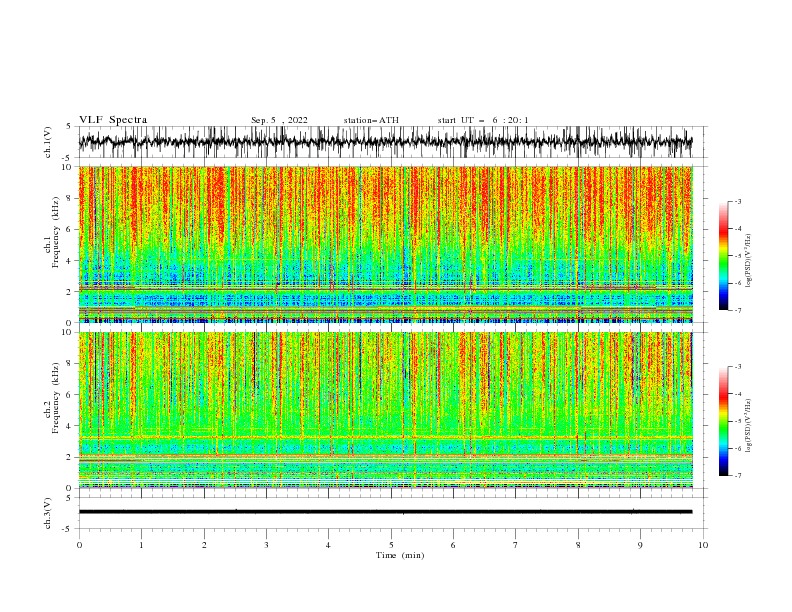This screenshot has height=612, width=792.
Task: Select the date label 'Sep. 5 , 2022'
Action: [279, 120]
